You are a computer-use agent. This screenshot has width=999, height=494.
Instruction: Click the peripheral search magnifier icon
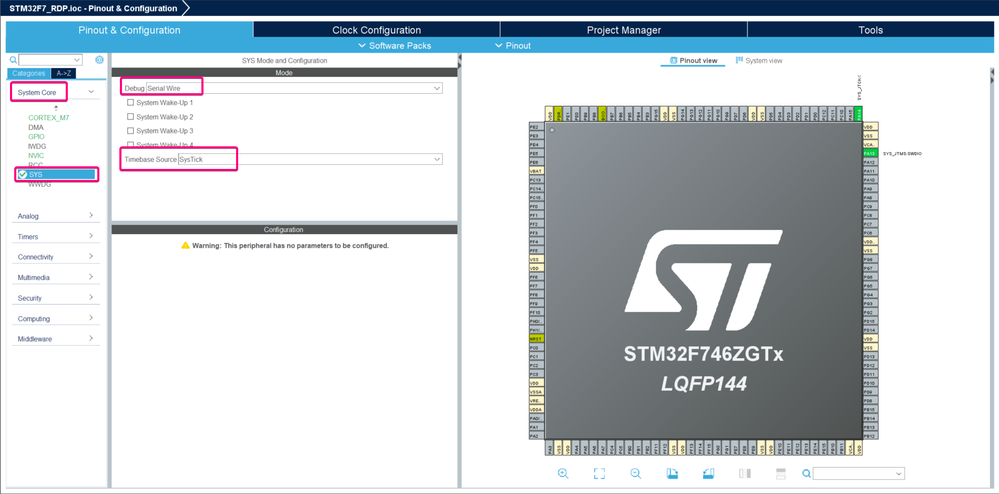(13, 60)
